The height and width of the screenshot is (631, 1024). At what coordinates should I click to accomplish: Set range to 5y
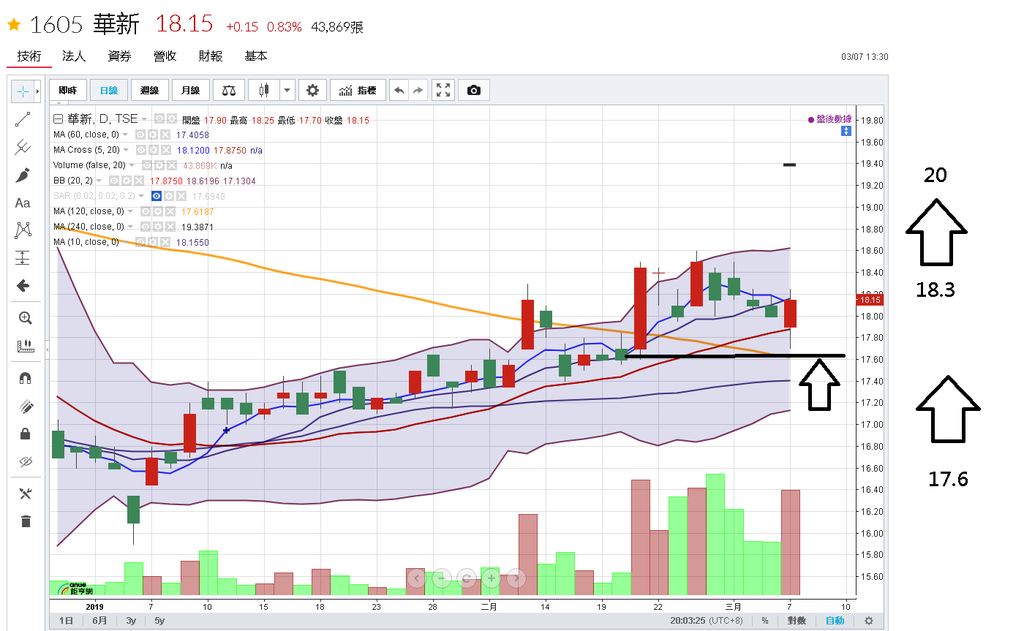(159, 621)
